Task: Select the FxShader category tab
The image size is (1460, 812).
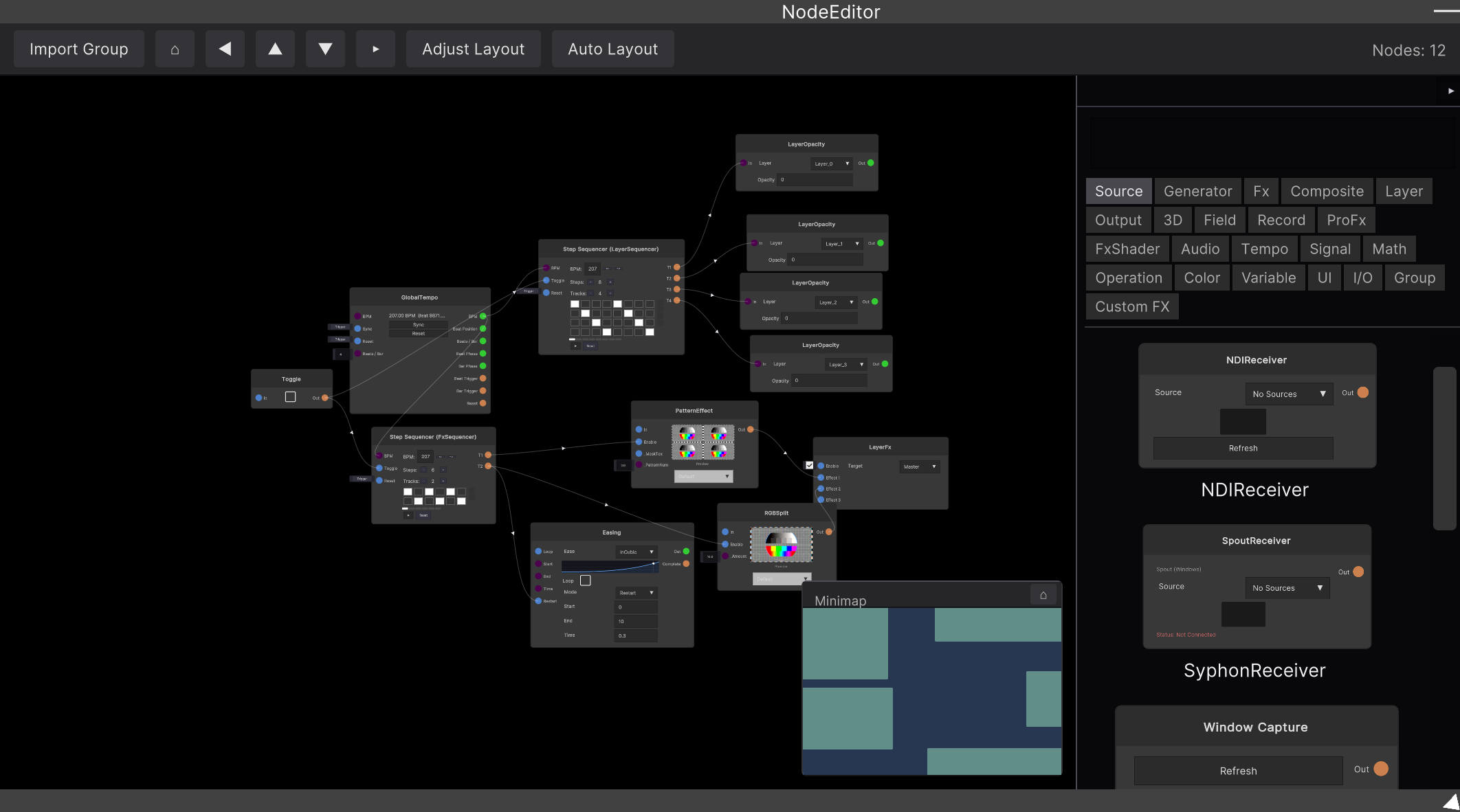Action: [1127, 249]
